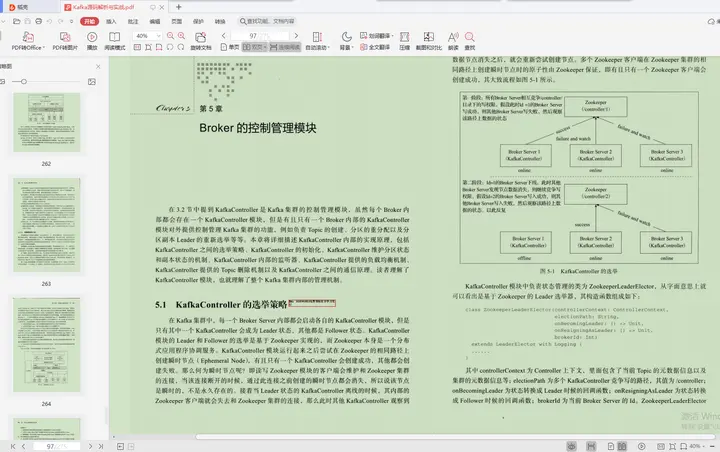Go to next page arrow in toolbar
The height and width of the screenshot is (452, 720).
[296, 35]
